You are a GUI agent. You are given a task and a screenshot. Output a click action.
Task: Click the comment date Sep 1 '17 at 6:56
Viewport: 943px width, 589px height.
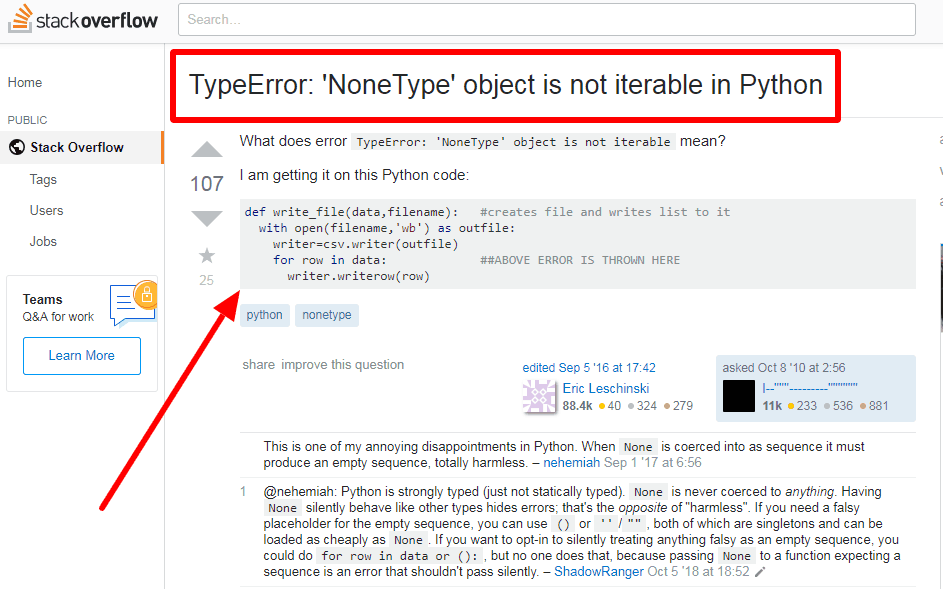653,463
